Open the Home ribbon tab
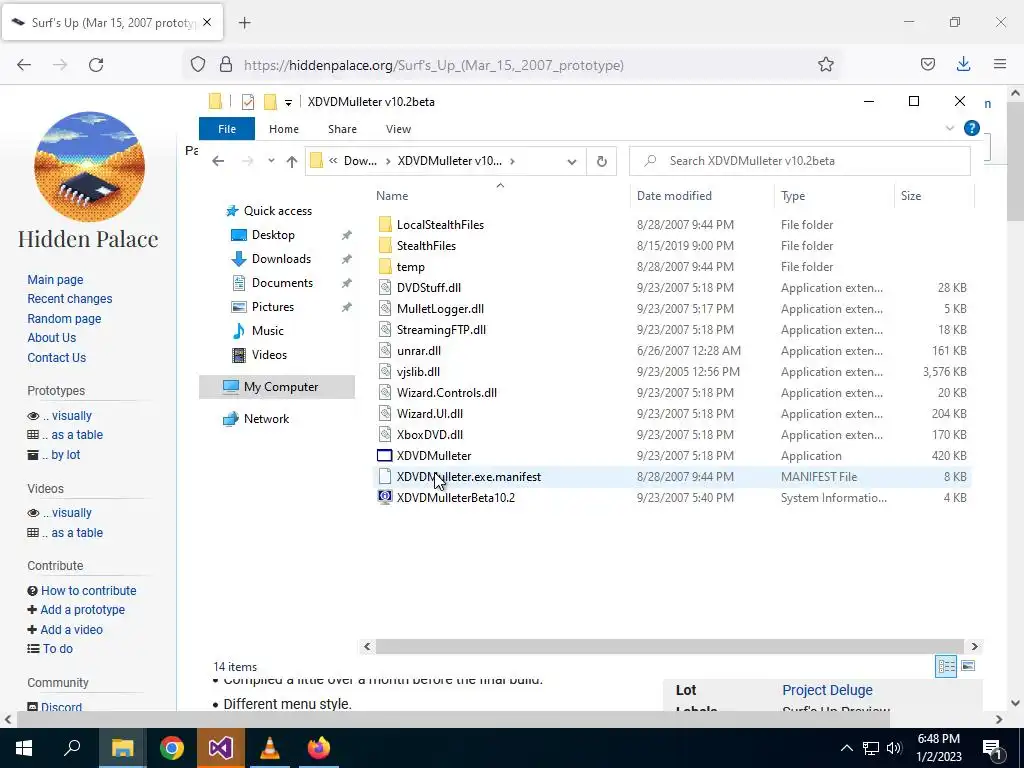 click(x=283, y=129)
